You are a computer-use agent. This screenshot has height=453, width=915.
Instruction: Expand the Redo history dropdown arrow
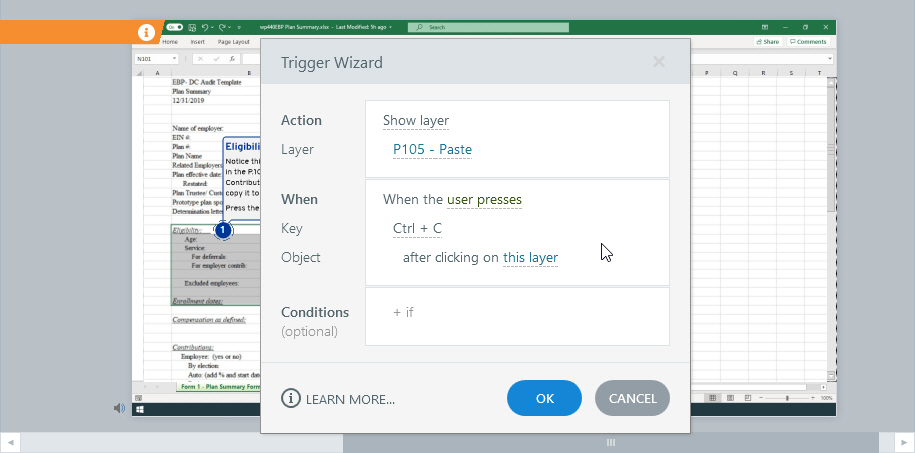tap(229, 27)
